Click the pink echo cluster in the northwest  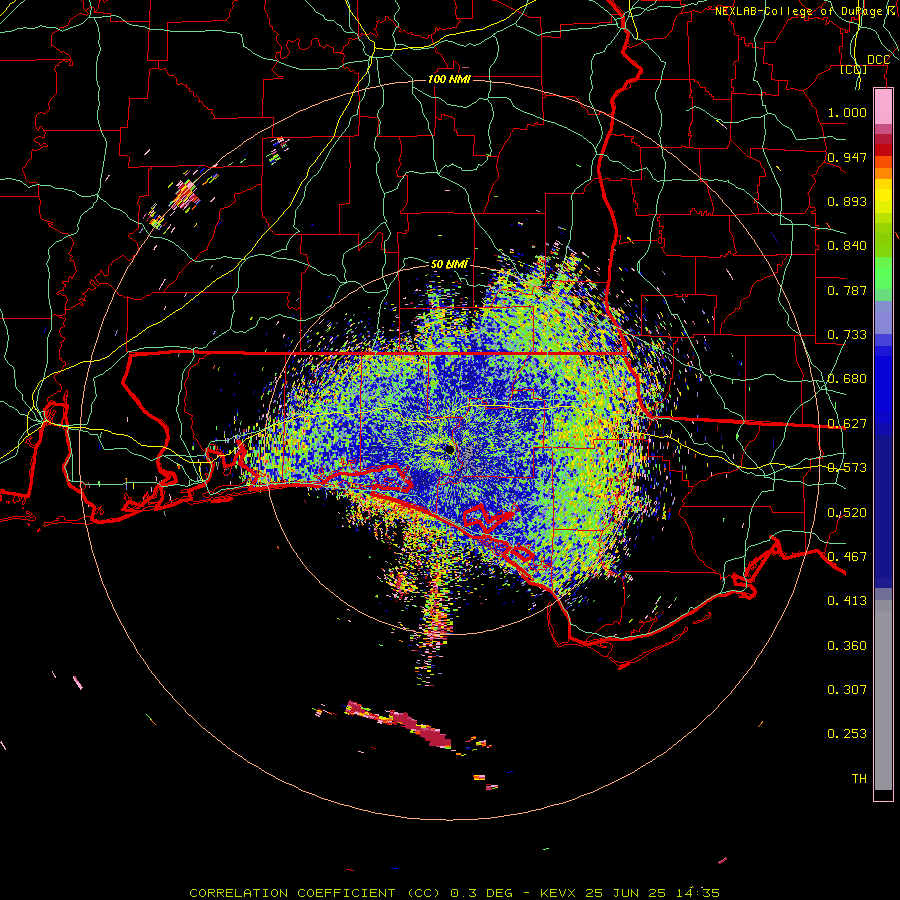pos(185,194)
